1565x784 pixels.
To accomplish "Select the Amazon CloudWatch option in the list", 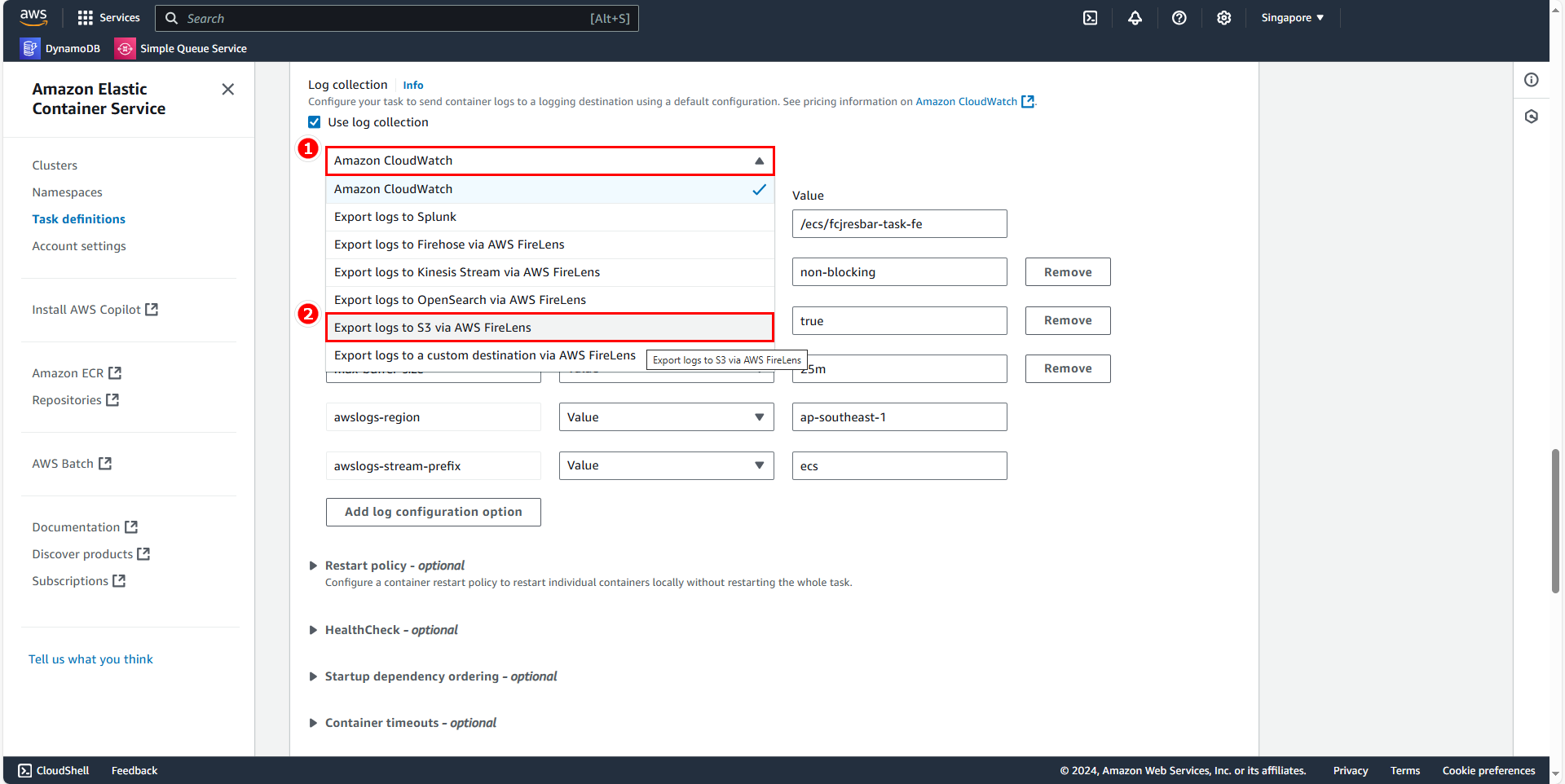I will coord(550,189).
